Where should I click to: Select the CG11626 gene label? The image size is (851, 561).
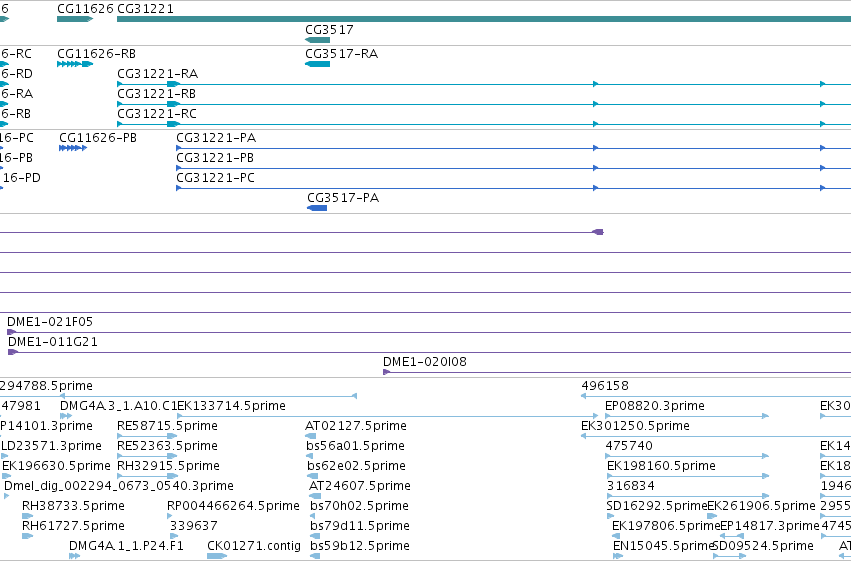pos(85,9)
